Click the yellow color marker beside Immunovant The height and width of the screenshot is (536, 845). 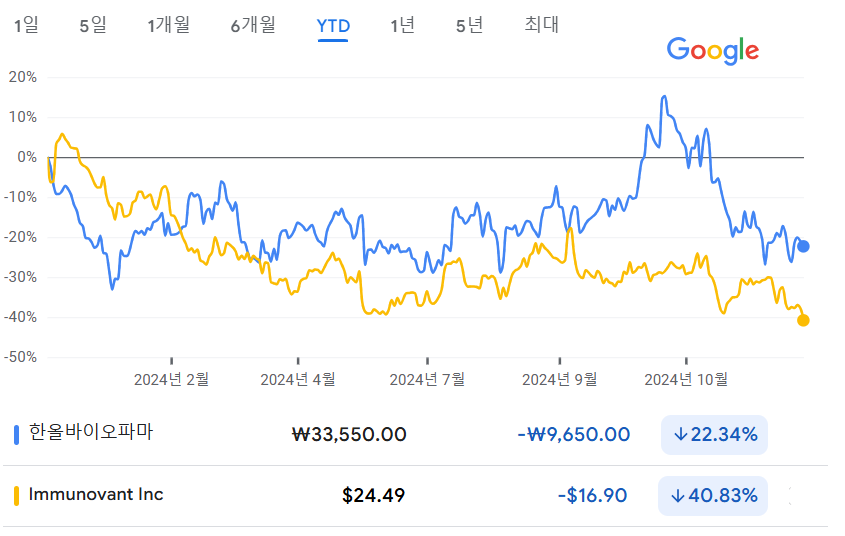coord(17,496)
